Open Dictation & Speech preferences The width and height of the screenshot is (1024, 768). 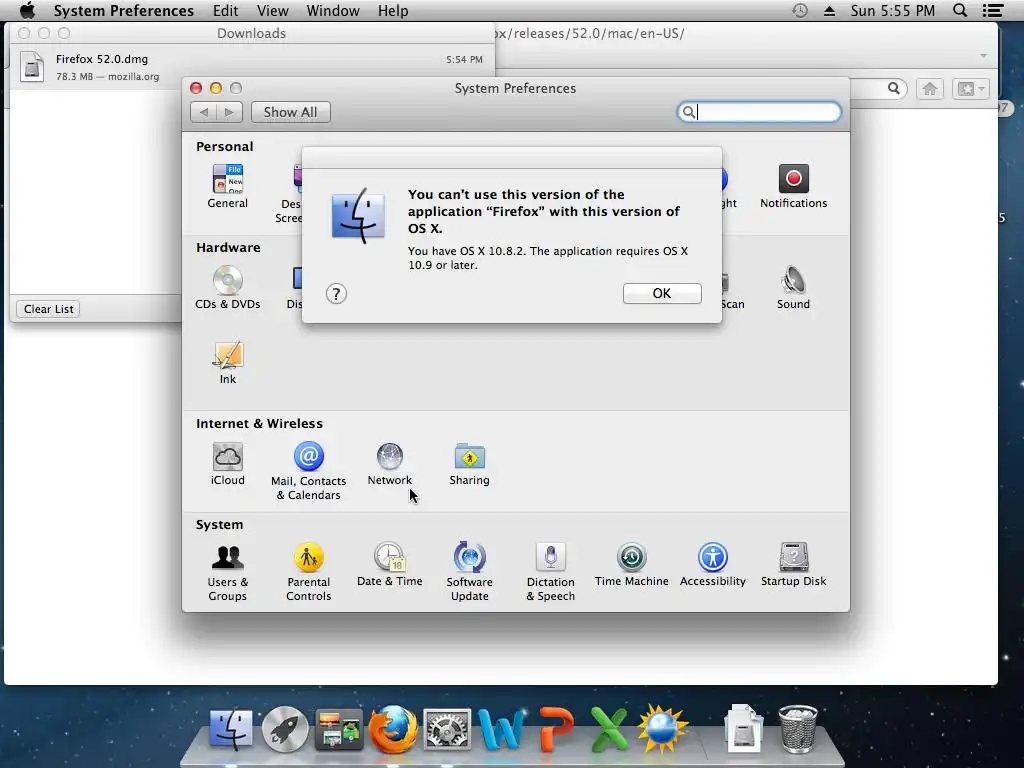551,572
